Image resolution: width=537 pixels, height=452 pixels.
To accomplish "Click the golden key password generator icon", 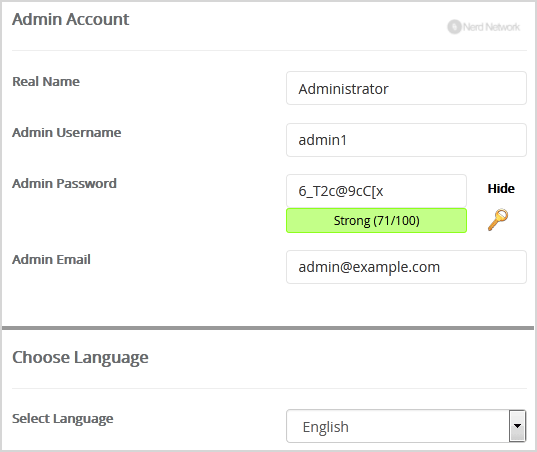I will pos(498,220).
